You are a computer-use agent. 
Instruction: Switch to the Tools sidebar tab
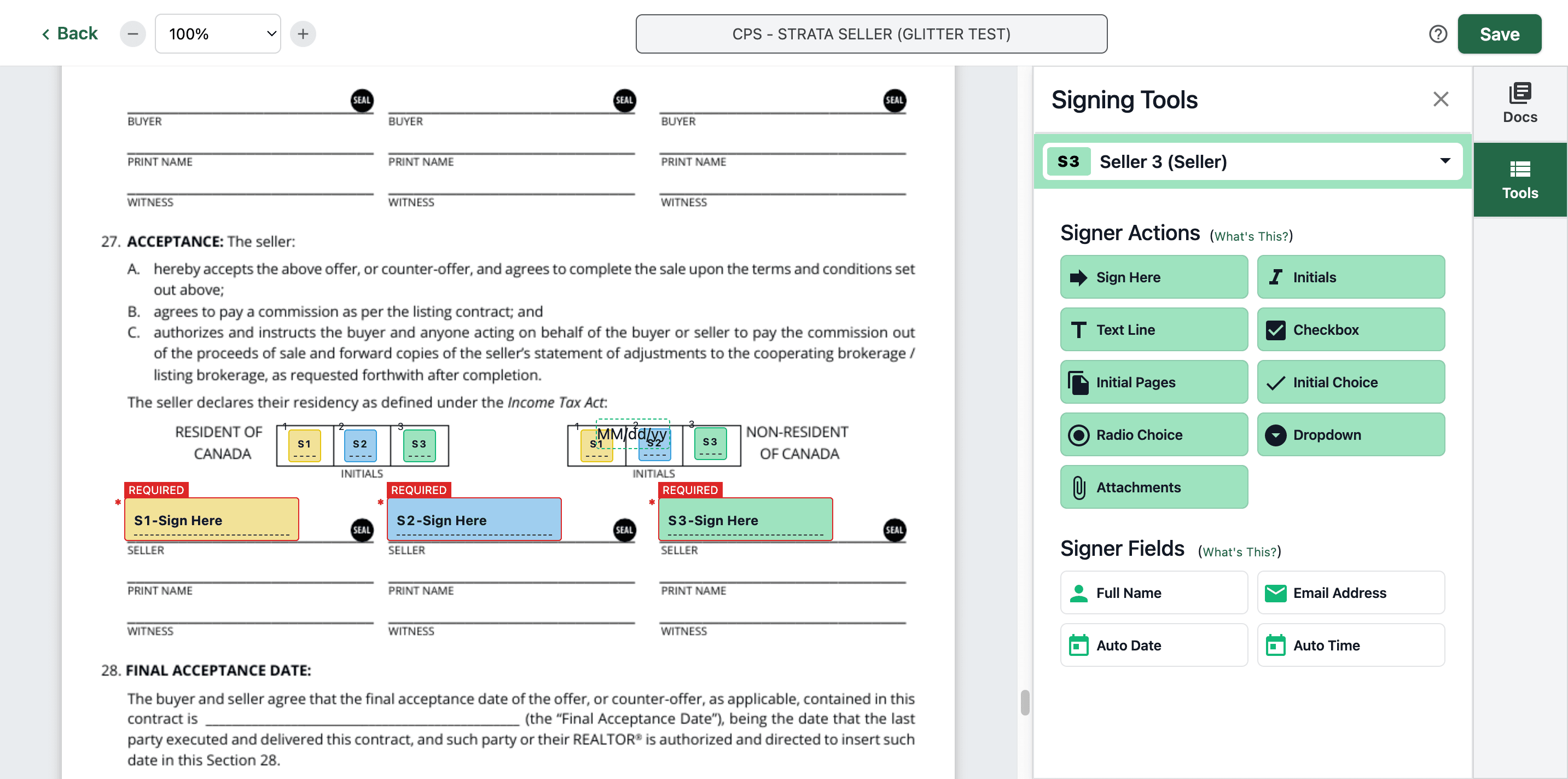(x=1519, y=180)
